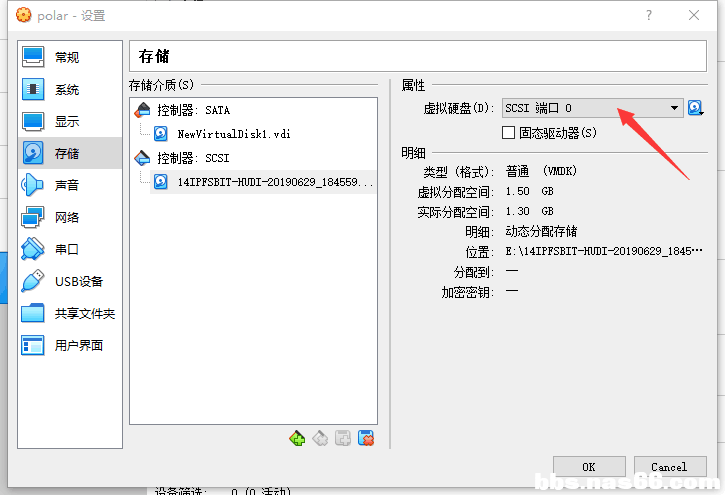This screenshot has height=495, width=725.
Task: Click the remove storage controller icon
Action: 320,438
